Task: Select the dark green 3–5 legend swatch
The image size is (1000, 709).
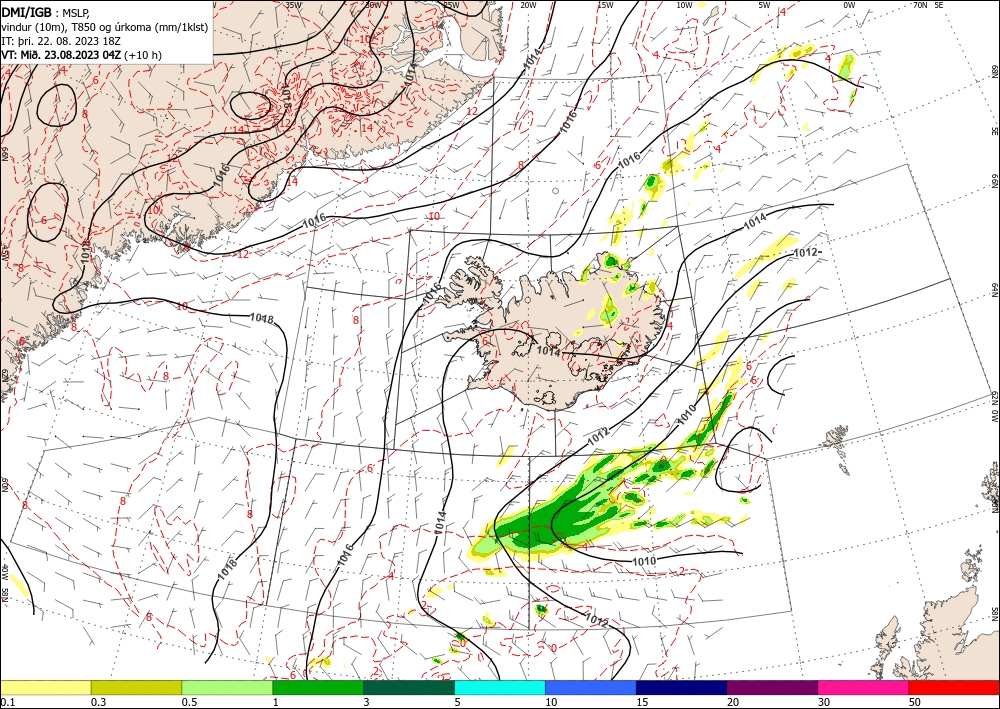Action: point(409,687)
